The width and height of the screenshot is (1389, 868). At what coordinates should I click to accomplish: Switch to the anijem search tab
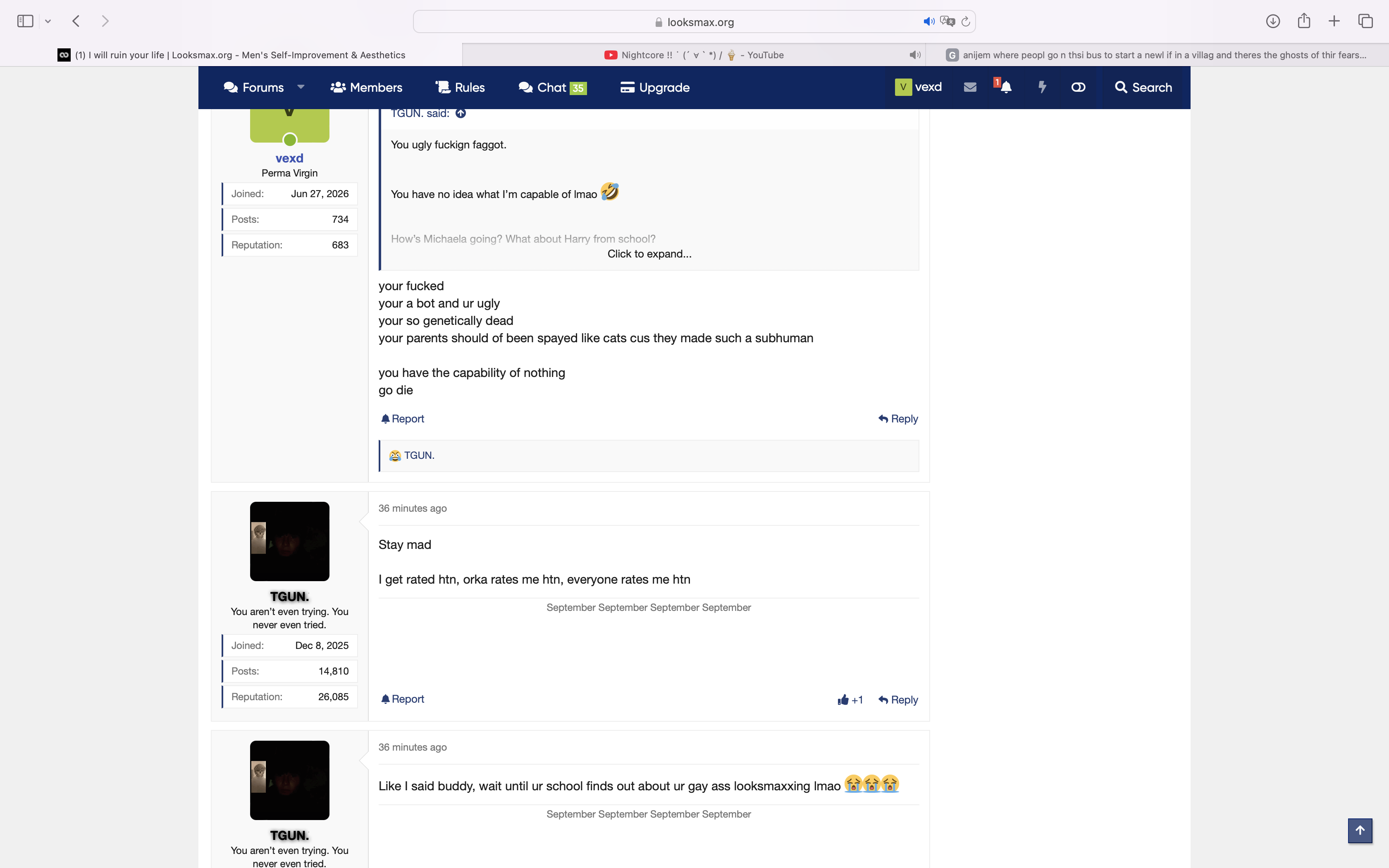pos(1157,55)
